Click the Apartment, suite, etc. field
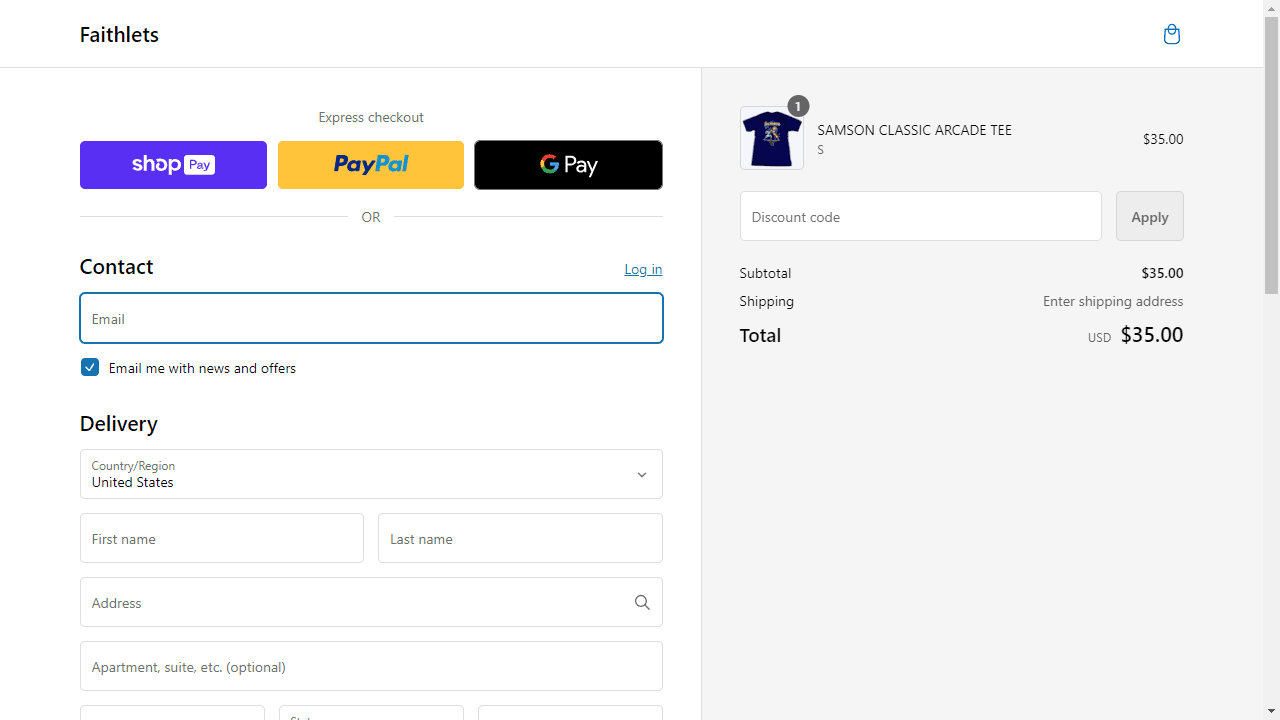The width and height of the screenshot is (1280, 720). 371,666
